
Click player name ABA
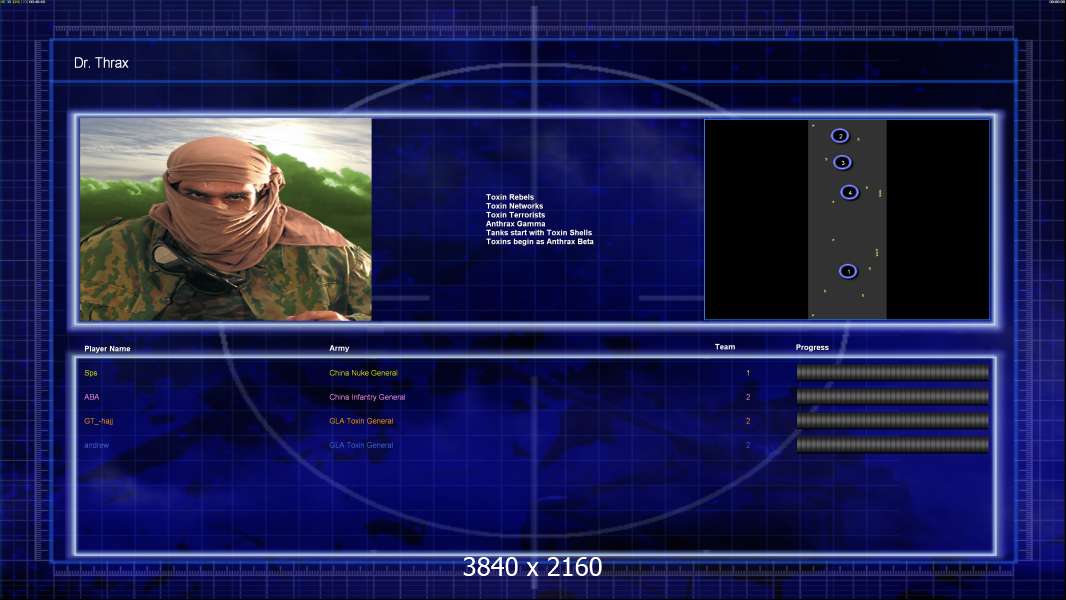coord(92,397)
